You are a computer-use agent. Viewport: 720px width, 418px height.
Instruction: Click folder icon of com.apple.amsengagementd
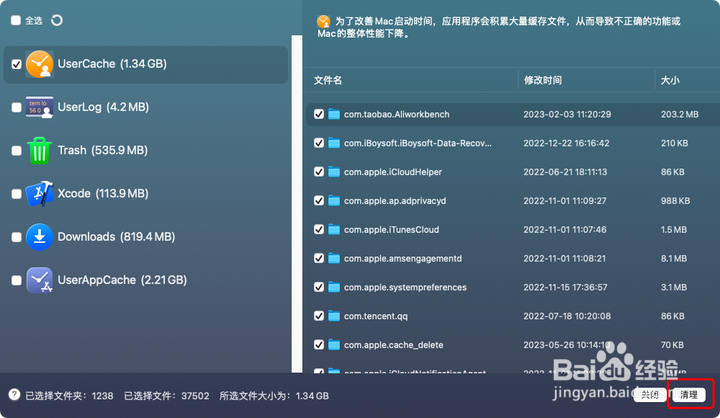click(x=334, y=258)
